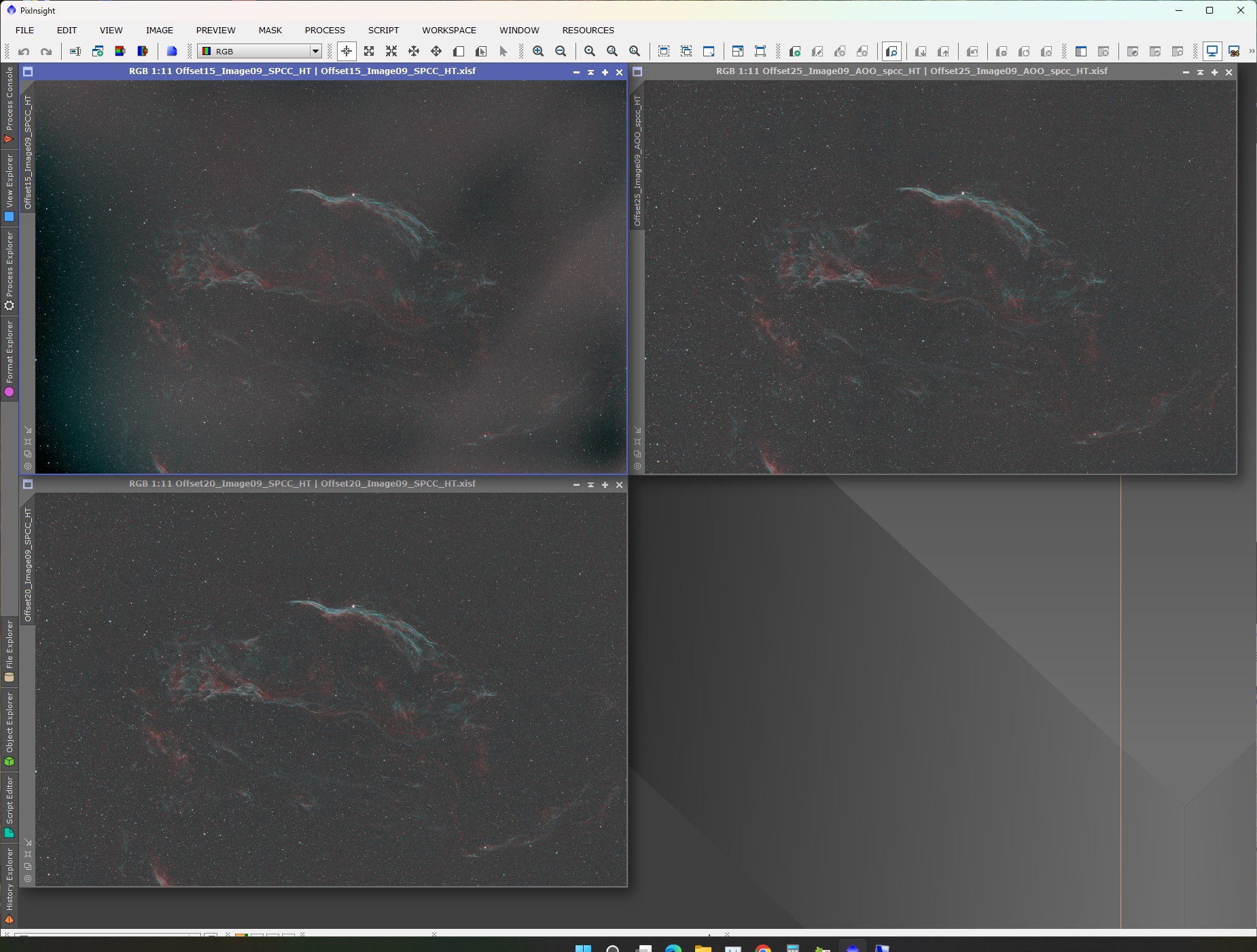Click the Offset20 image of Veil Nebula
The height and width of the screenshot is (952, 1257).
pos(331,689)
